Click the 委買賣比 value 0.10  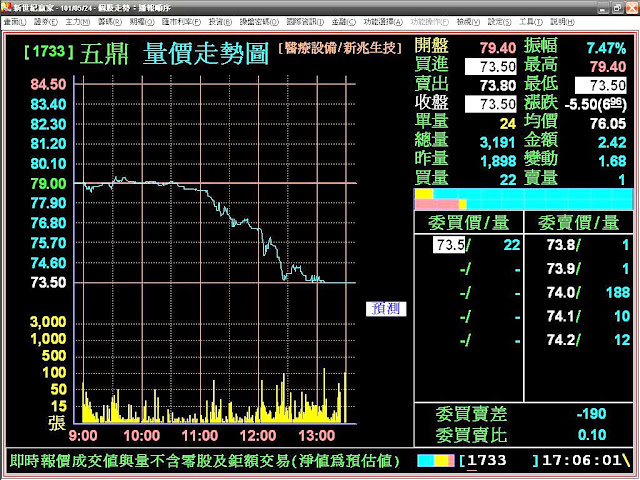coord(592,435)
